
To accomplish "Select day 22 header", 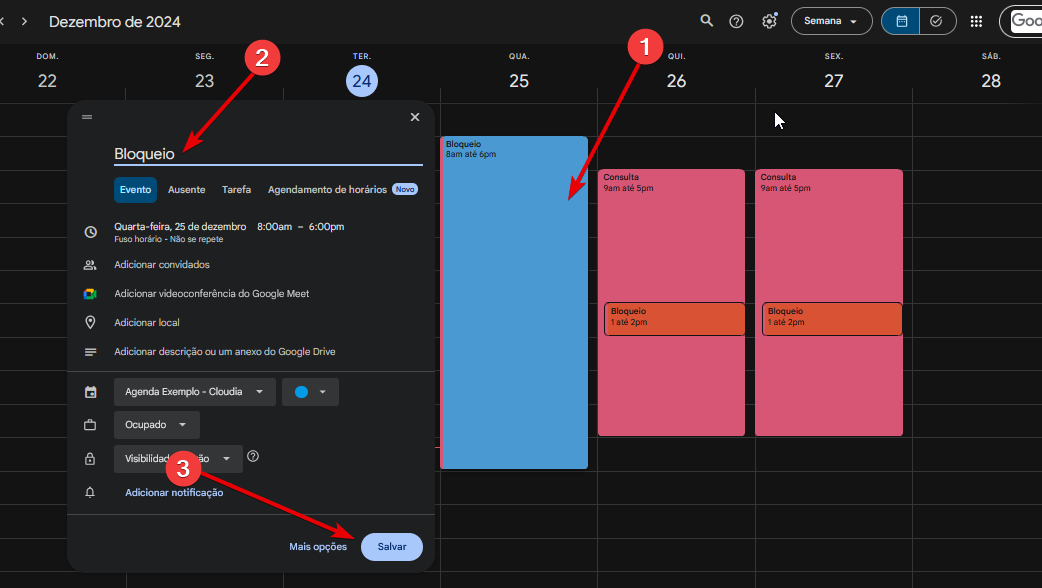I will coord(47,81).
